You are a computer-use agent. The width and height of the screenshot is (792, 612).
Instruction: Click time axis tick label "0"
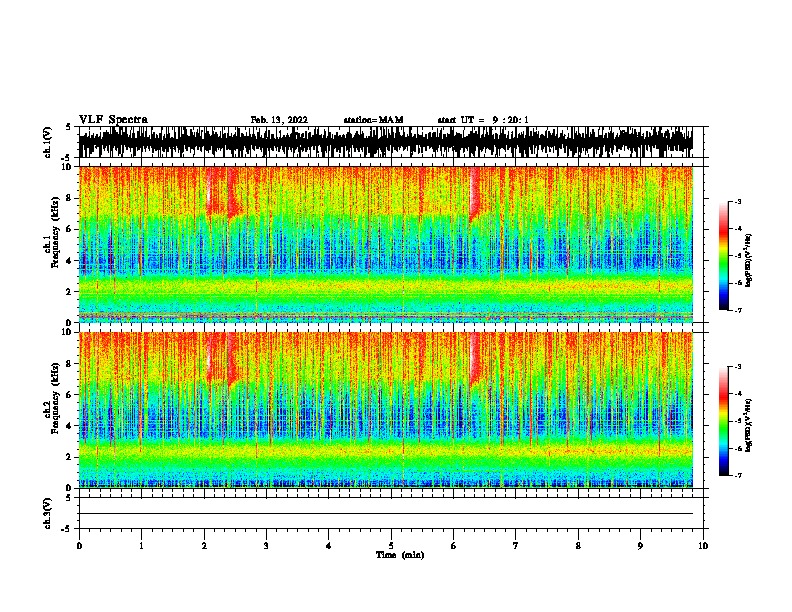[79, 546]
